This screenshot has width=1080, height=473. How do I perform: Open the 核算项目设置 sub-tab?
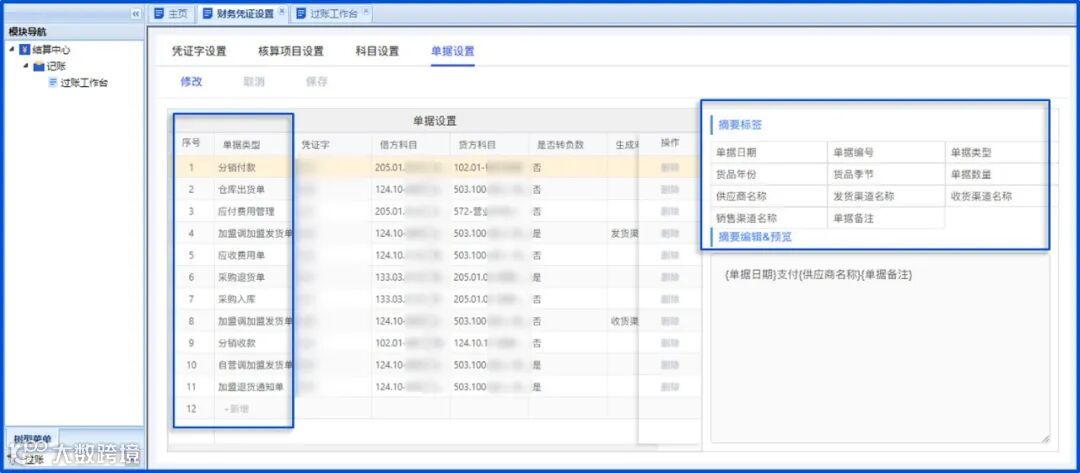click(291, 51)
